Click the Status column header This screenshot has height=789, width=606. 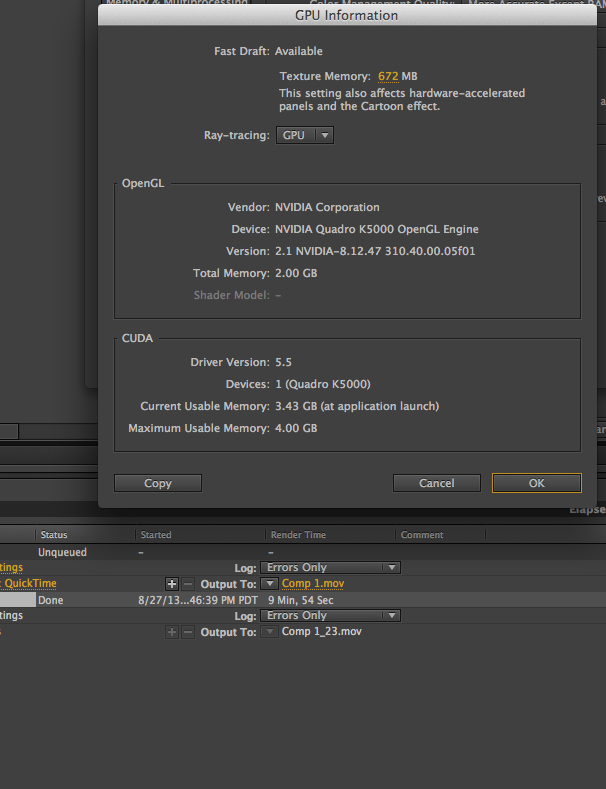[54, 534]
